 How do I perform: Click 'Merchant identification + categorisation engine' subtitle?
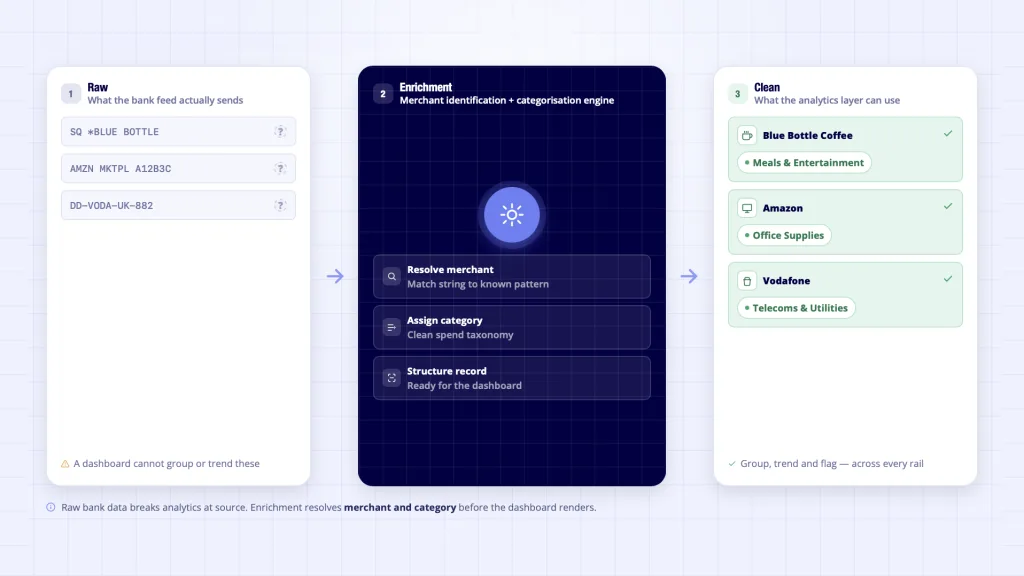click(x=507, y=101)
